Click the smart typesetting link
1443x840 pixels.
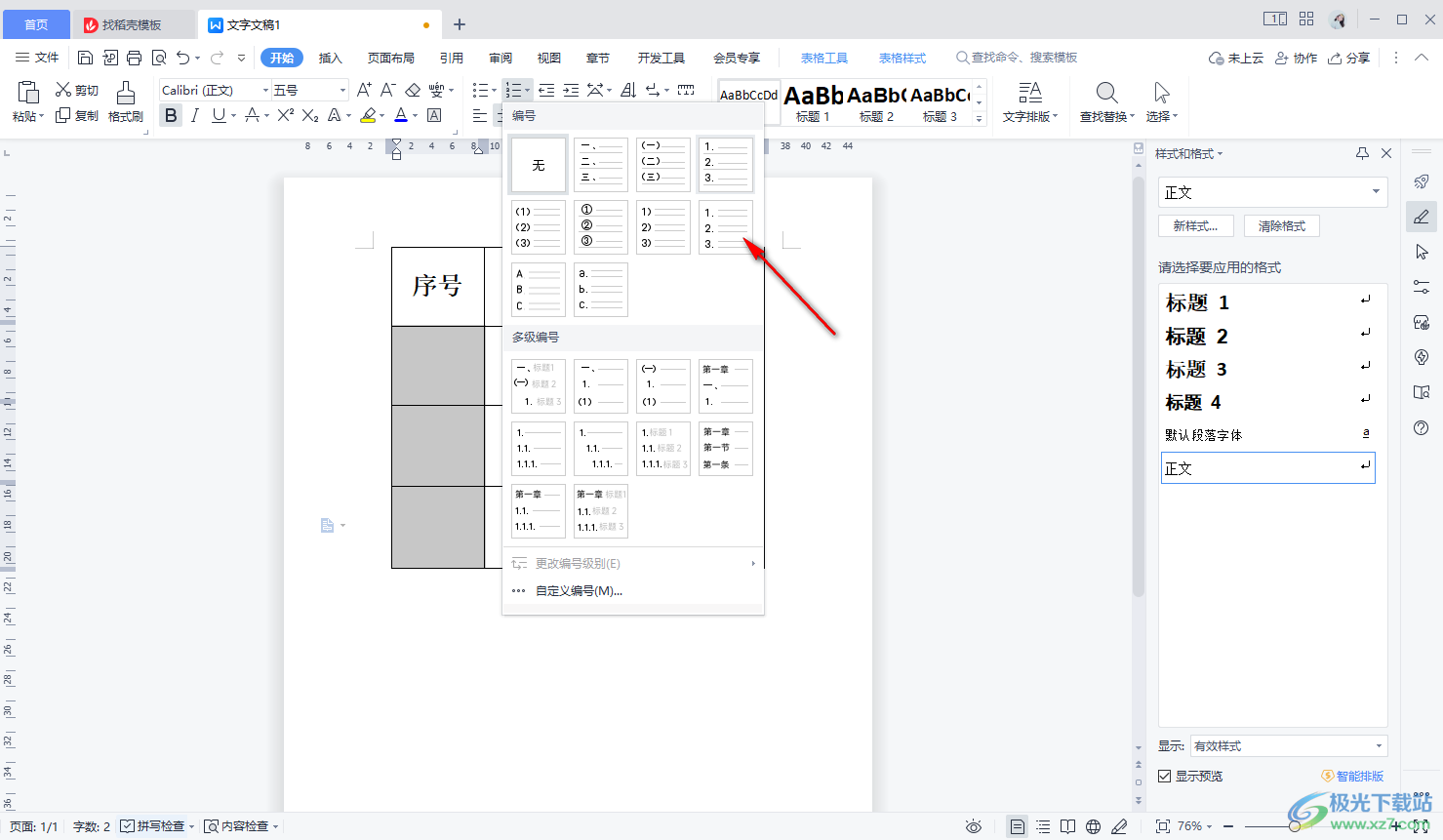pos(1353,777)
